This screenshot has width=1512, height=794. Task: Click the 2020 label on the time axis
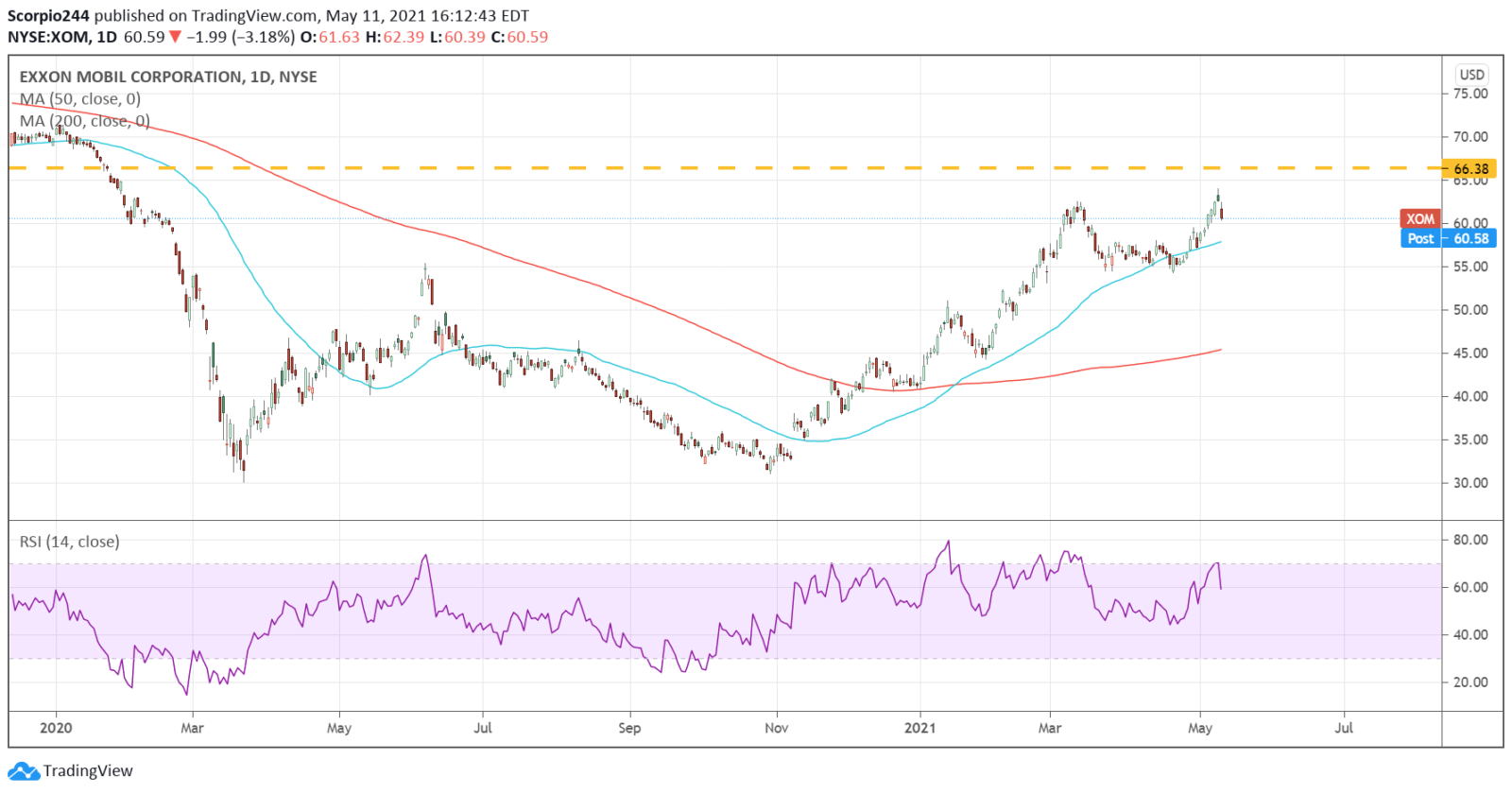tap(56, 728)
